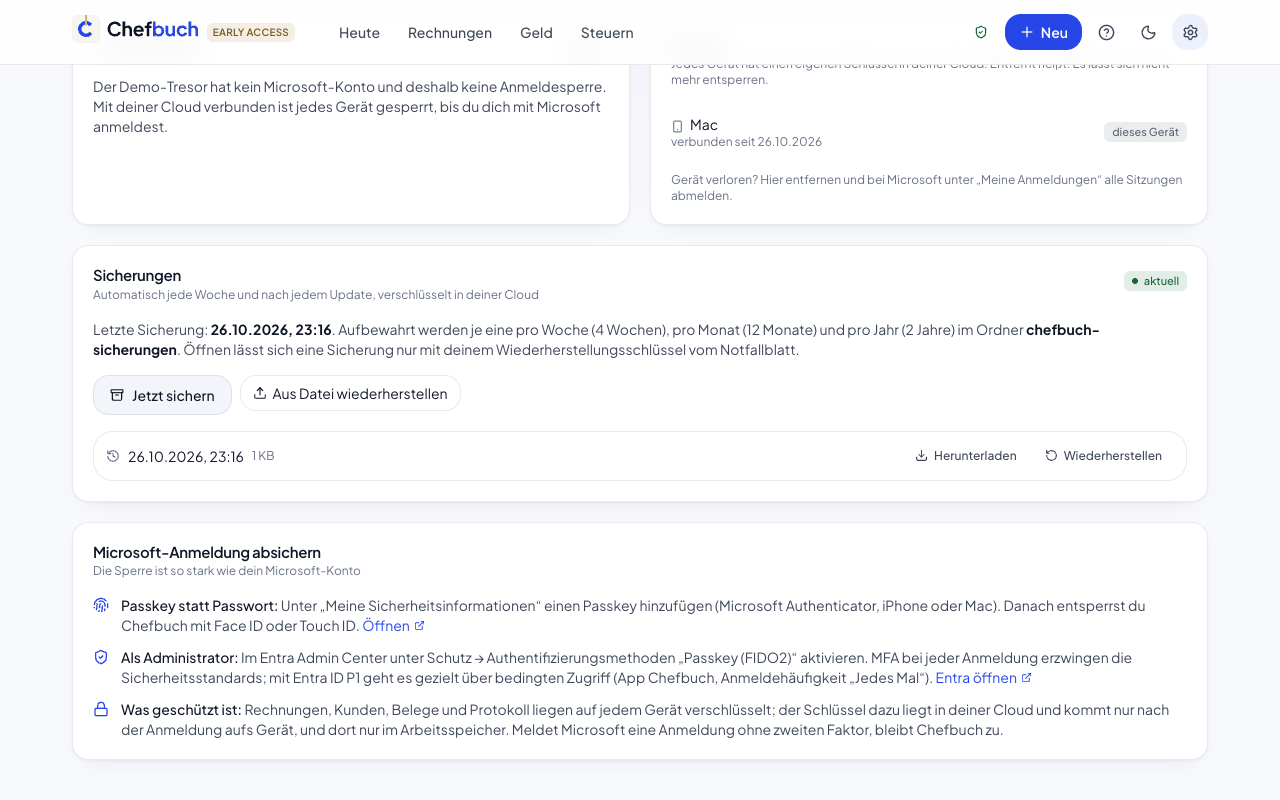Switch to the Geld tab
Viewport: 1280px width, 800px height.
[536, 32]
